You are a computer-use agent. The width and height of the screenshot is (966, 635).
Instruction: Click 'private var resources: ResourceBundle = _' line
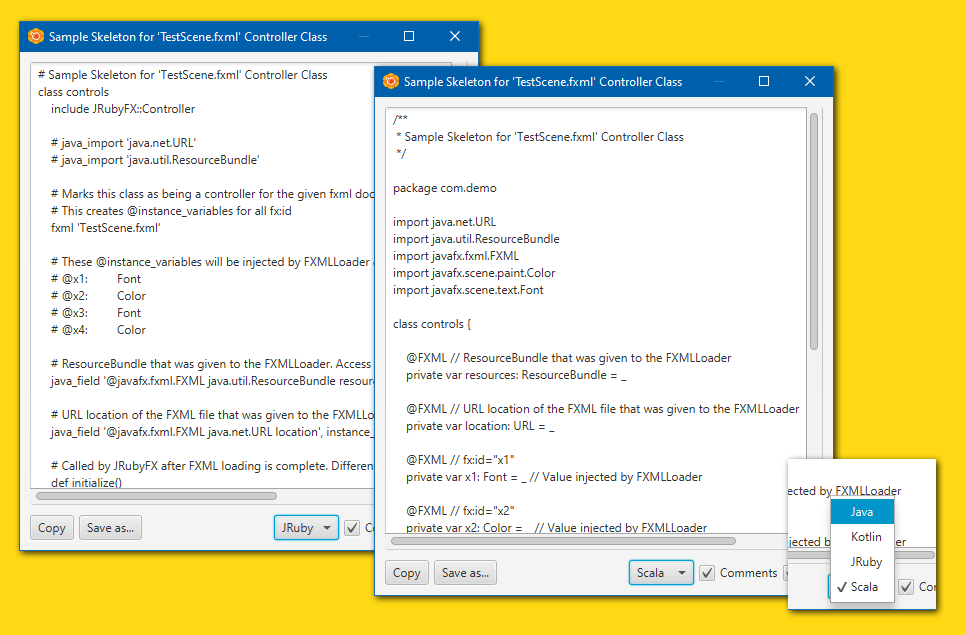pyautogui.click(x=516, y=375)
